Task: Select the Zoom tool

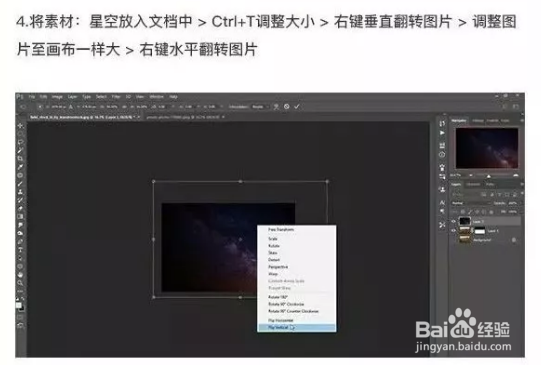Action: point(20,283)
